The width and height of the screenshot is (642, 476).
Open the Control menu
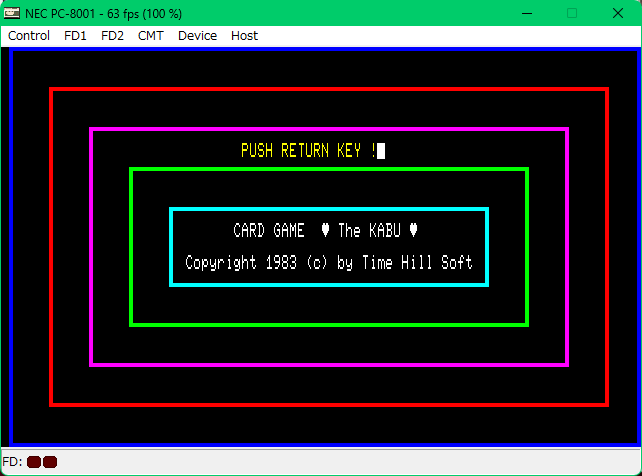29,36
